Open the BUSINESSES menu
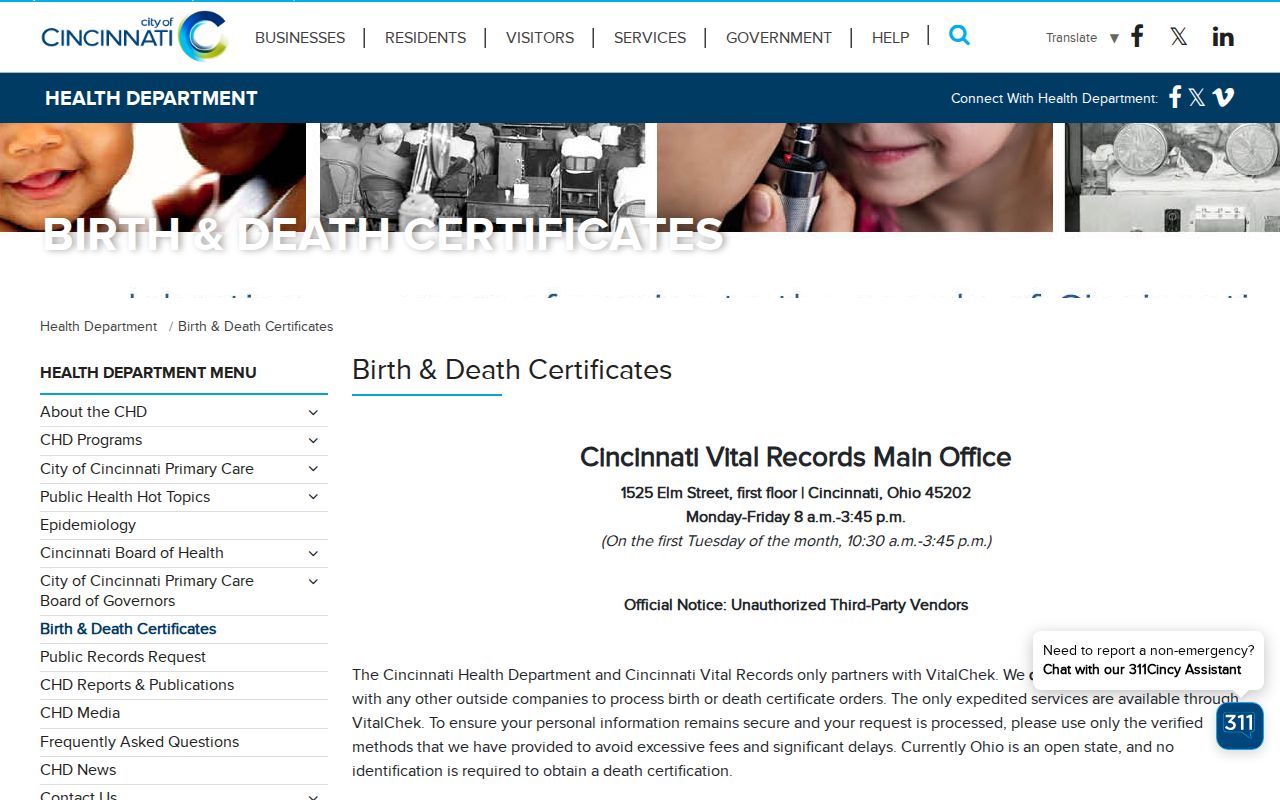The image size is (1280, 800). [300, 38]
